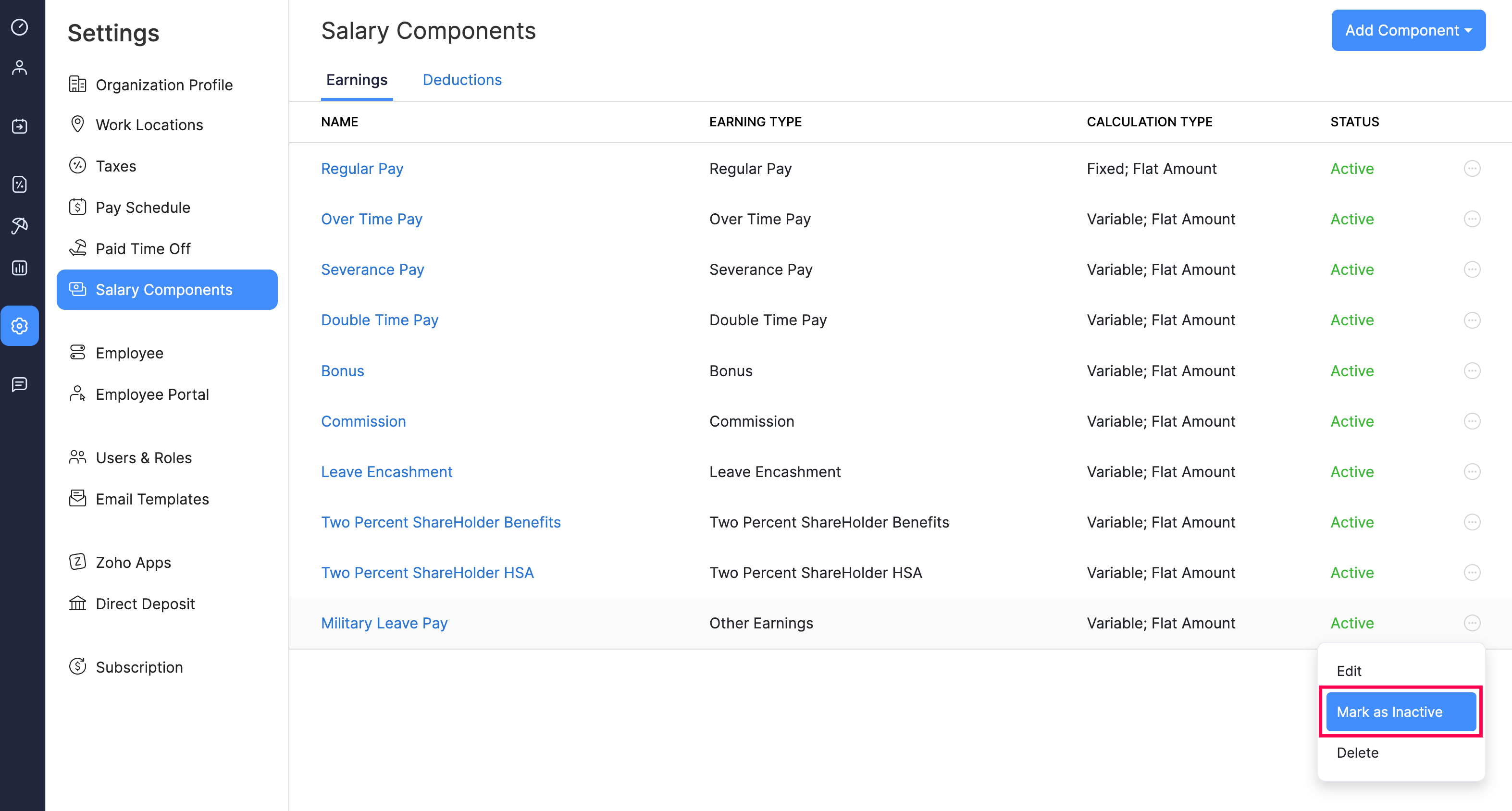Choose Edit in the context menu
Image resolution: width=1512 pixels, height=811 pixels.
[x=1349, y=671]
